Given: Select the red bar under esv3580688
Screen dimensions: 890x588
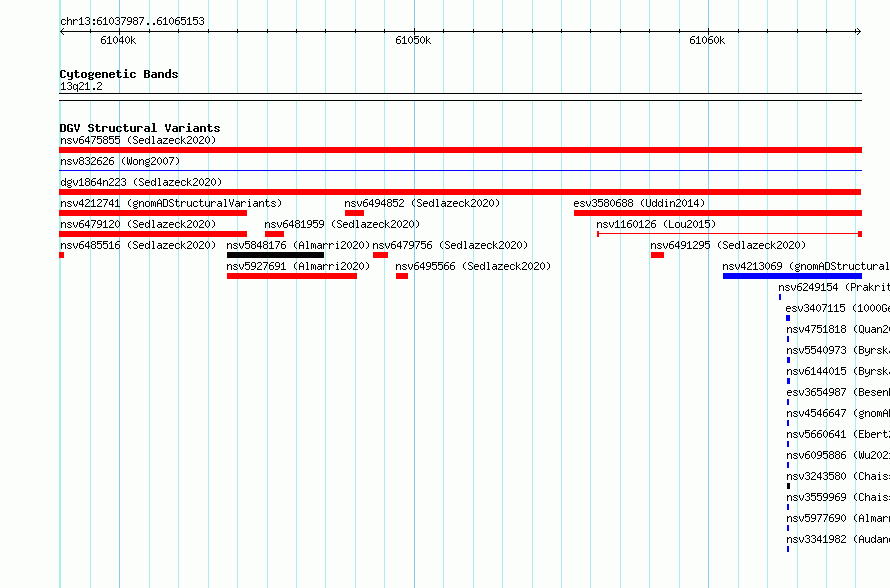Looking at the screenshot, I should pos(718,213).
